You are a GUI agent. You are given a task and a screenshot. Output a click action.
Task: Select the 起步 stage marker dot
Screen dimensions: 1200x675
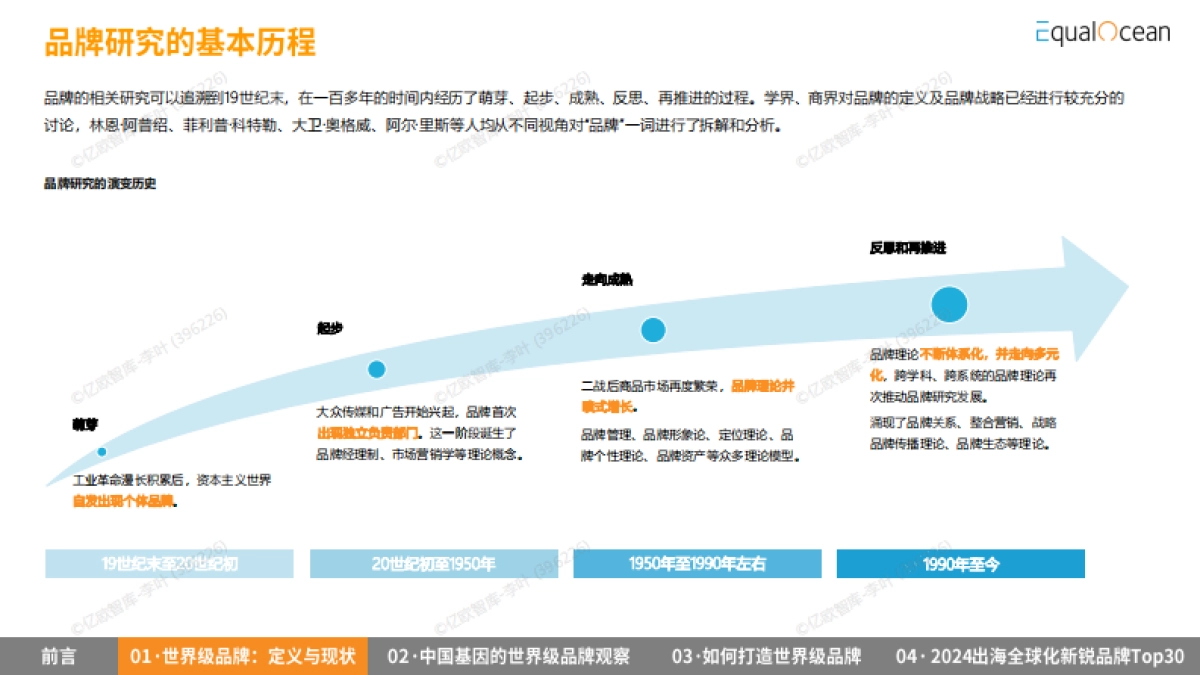(376, 368)
